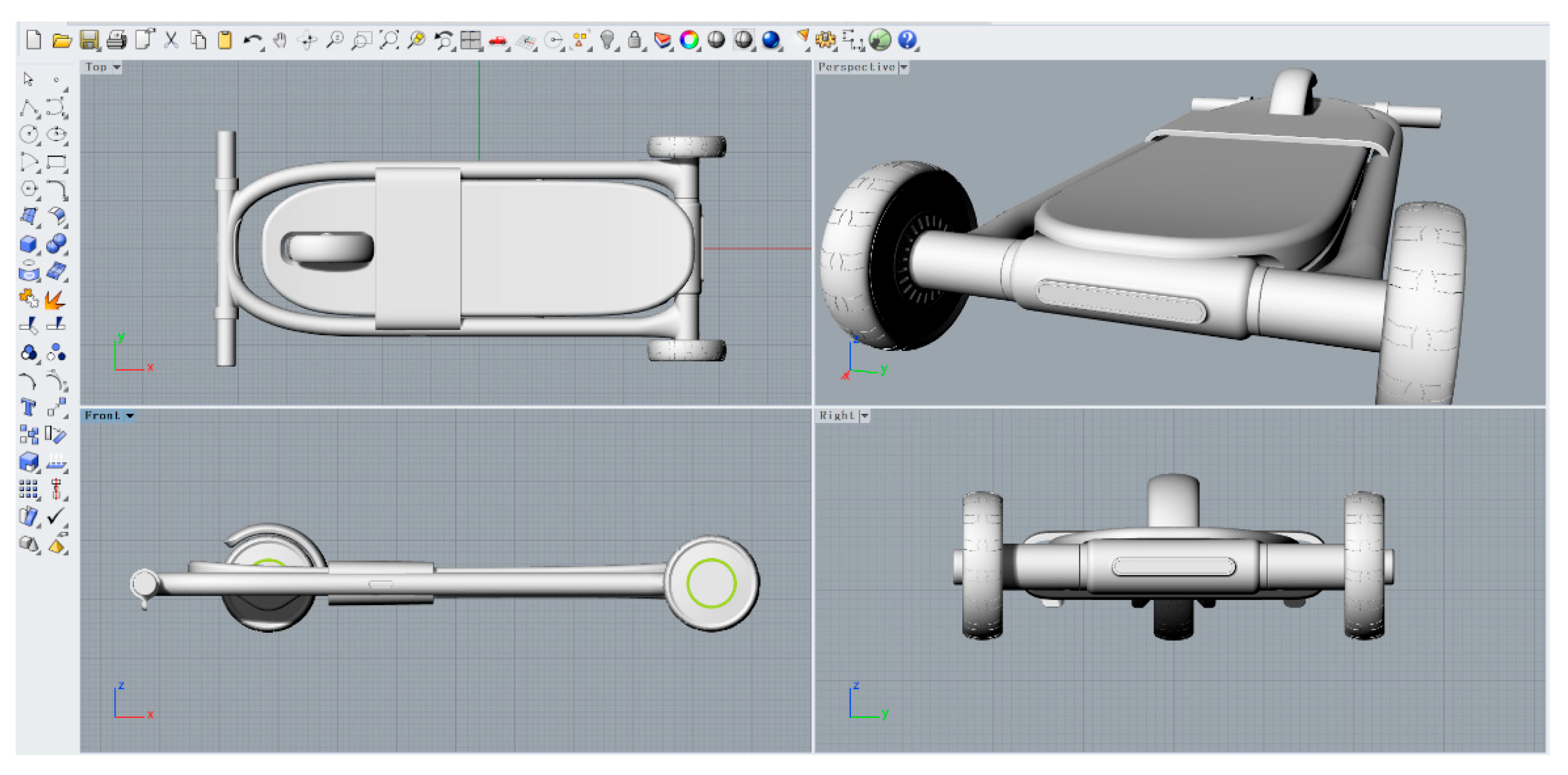The width and height of the screenshot is (1568, 775).
Task: Select the Rectangle drawing tool
Action: click(x=56, y=162)
